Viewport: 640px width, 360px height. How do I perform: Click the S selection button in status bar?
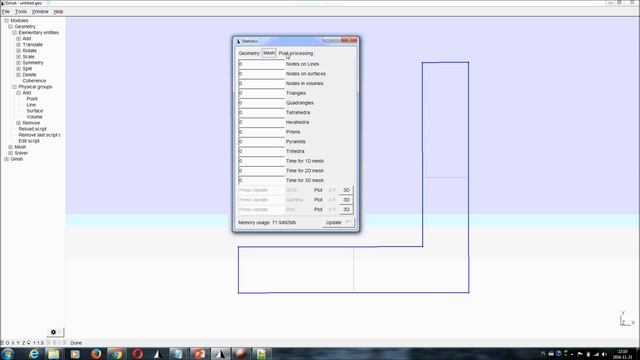pyautogui.click(x=42, y=343)
